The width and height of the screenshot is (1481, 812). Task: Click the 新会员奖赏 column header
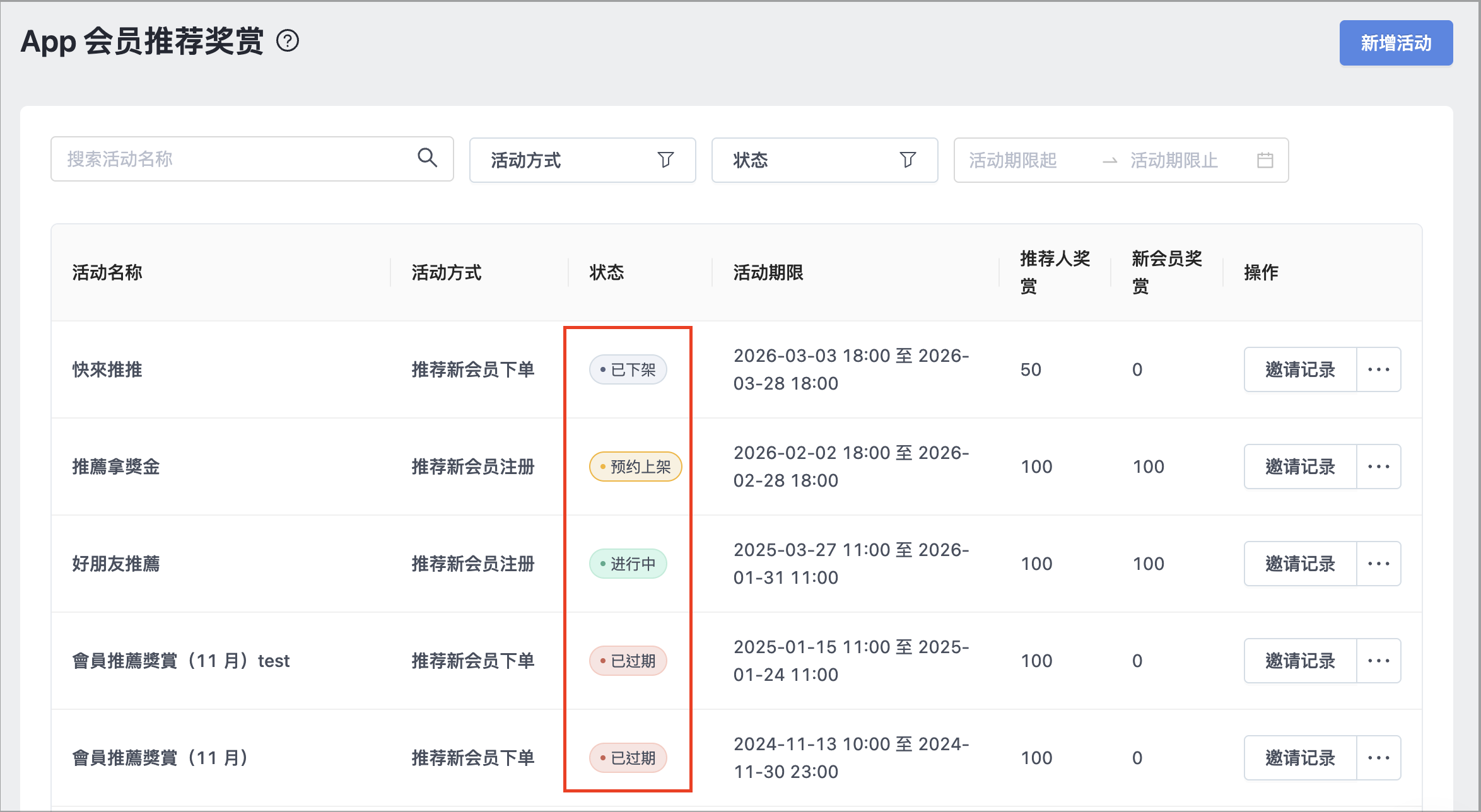click(1167, 272)
